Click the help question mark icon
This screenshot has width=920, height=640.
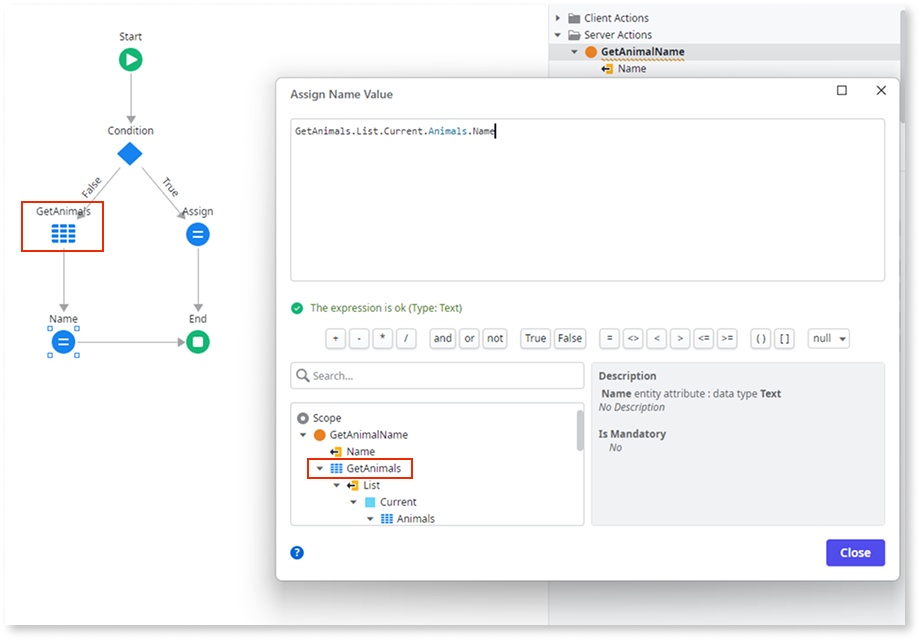point(296,552)
